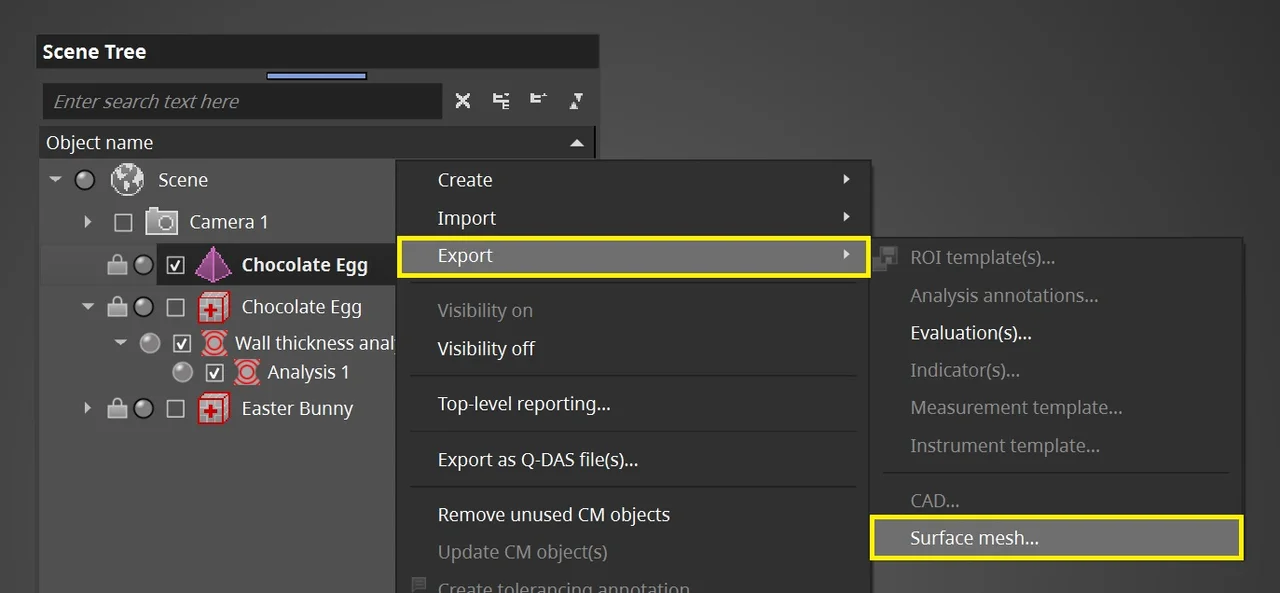Uncheck the bold Chocolate Egg mesh checkbox
This screenshot has height=593, width=1280.
click(176, 265)
